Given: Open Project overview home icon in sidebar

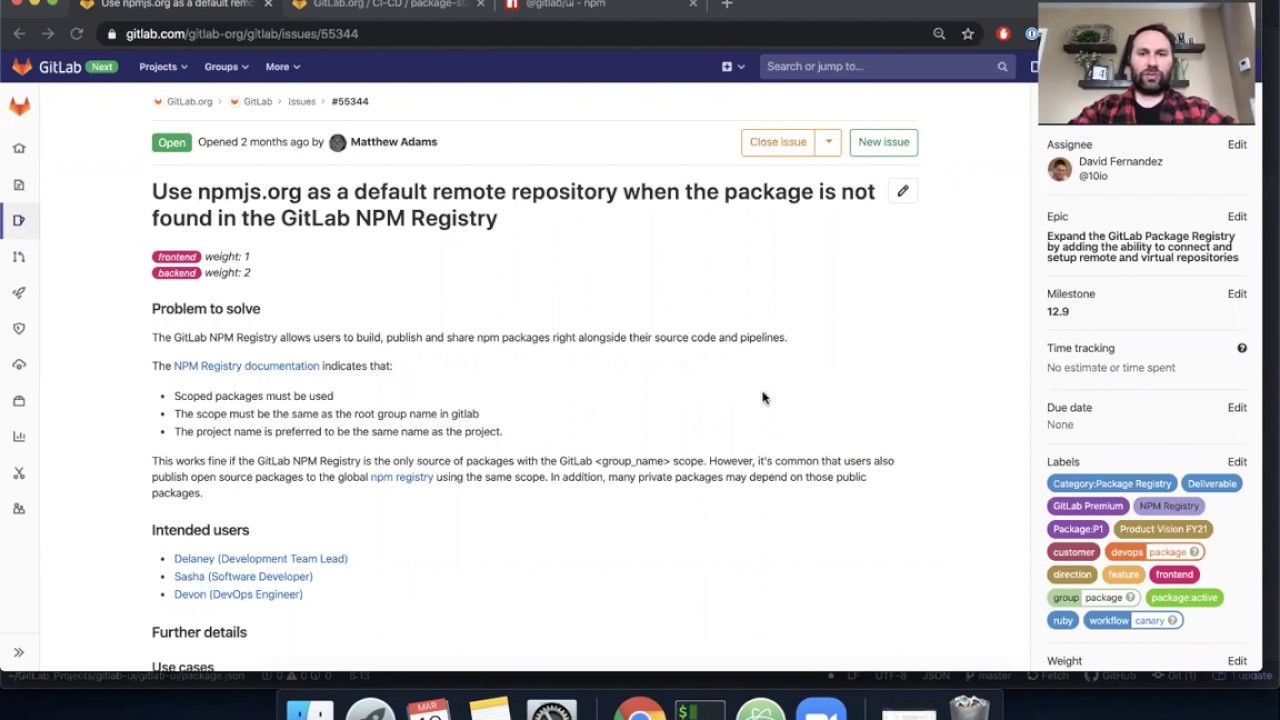Looking at the screenshot, I should point(19,148).
